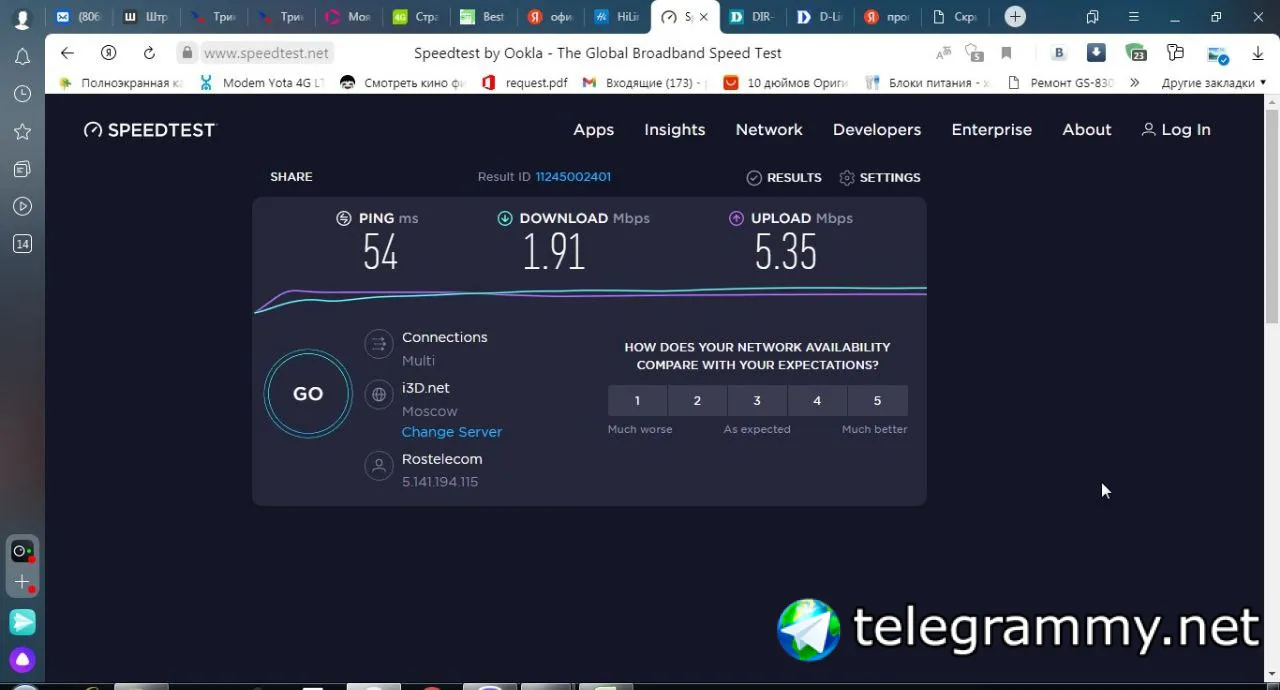The image size is (1280, 690).
Task: Open extension icon with badge 23
Action: click(1136, 53)
